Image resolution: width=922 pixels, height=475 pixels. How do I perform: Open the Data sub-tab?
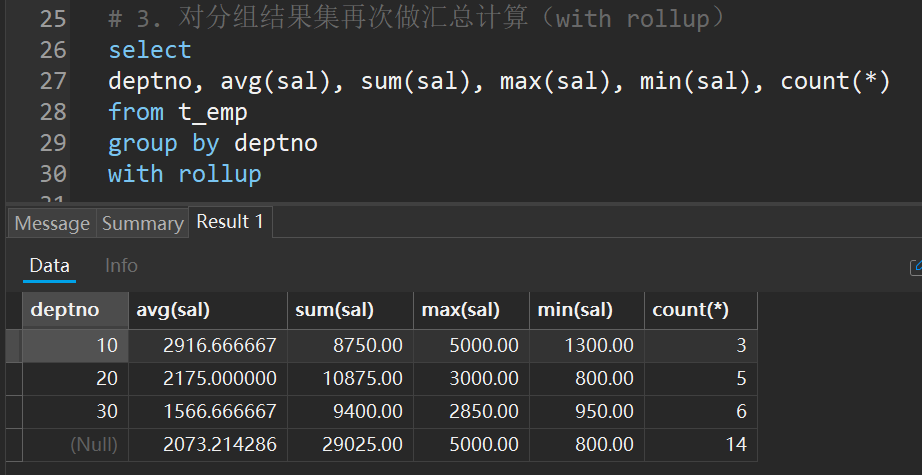pos(49,266)
